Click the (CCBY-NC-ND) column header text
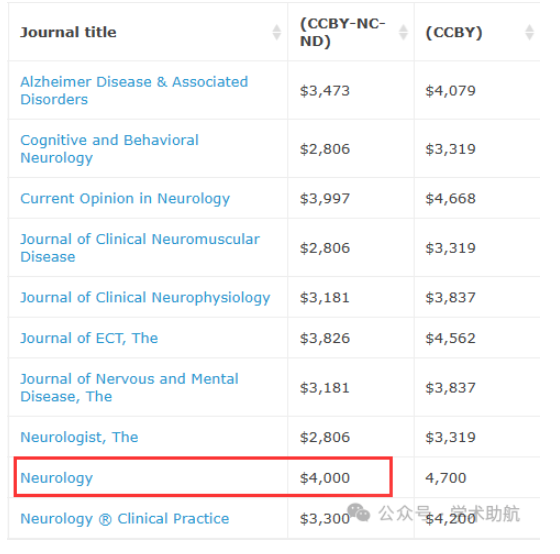 coord(342,32)
